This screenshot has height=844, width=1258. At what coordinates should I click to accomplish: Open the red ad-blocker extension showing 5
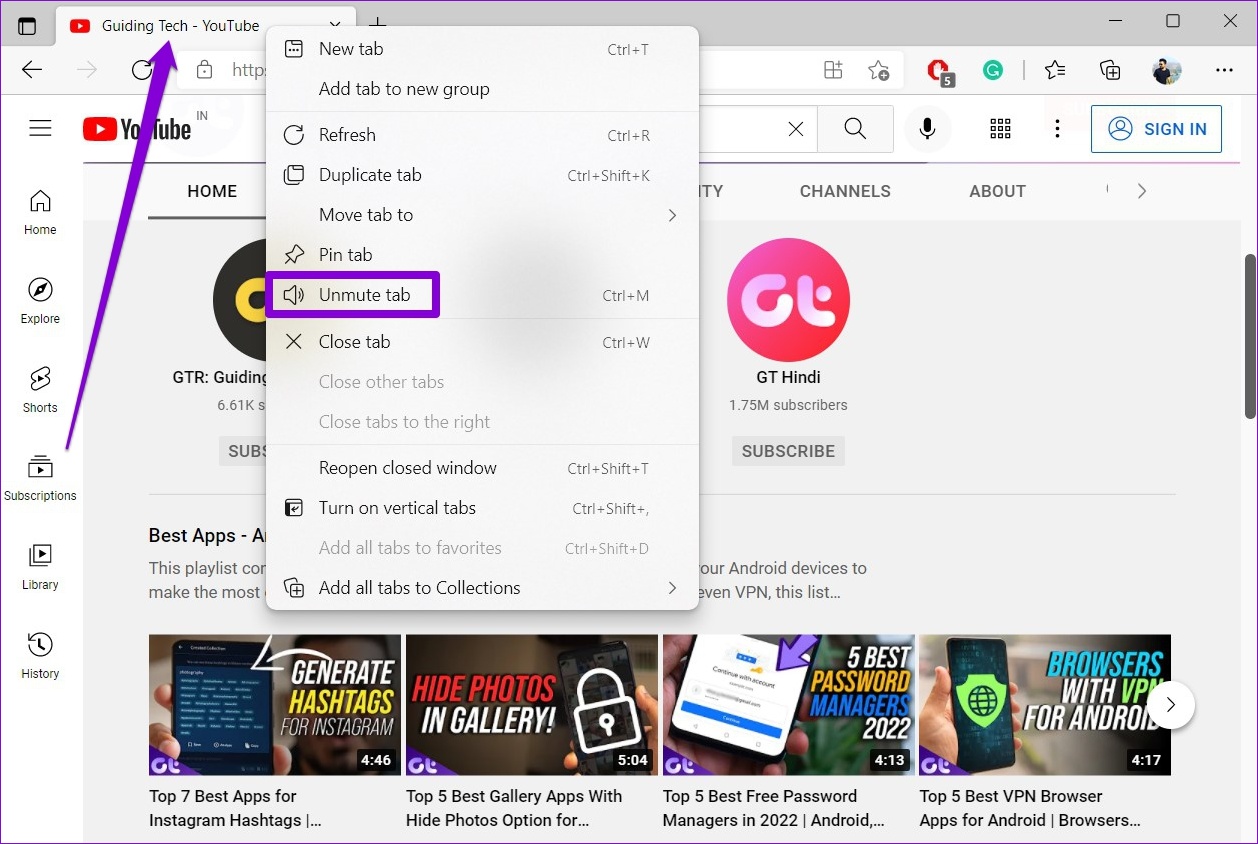click(939, 71)
